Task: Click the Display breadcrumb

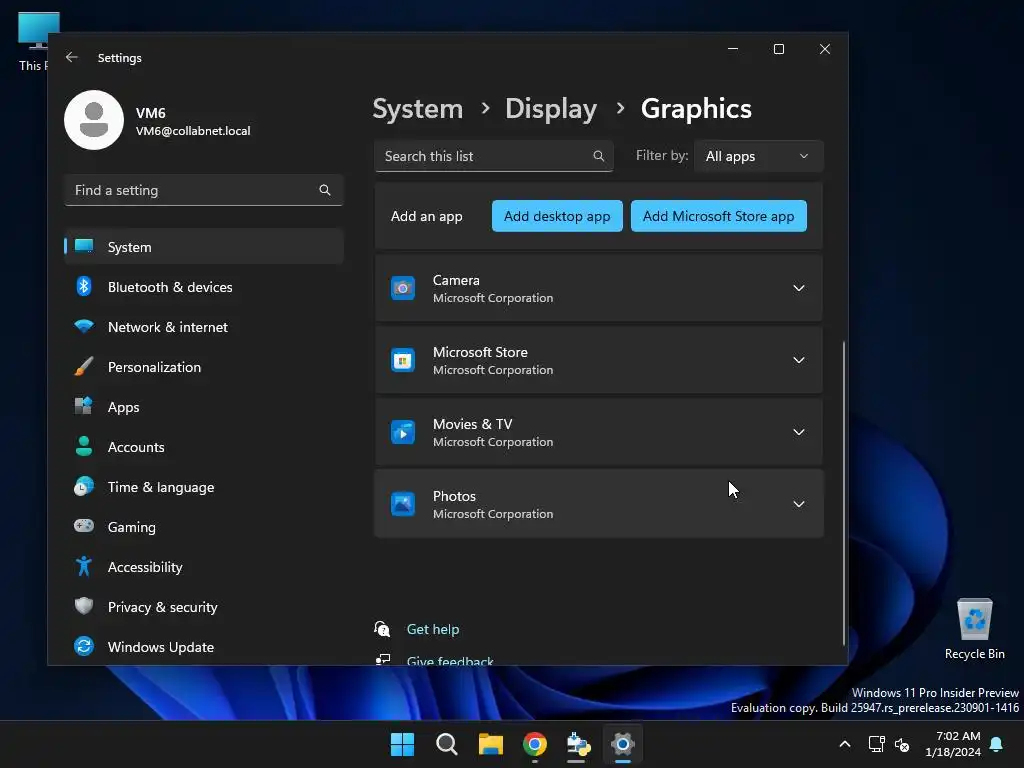Action: tap(551, 108)
